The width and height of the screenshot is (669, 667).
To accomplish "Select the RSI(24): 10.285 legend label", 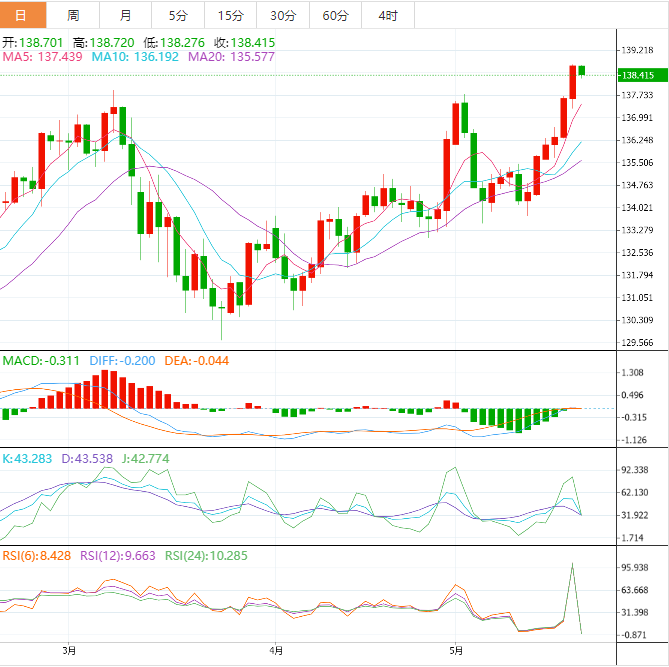I will [x=204, y=555].
